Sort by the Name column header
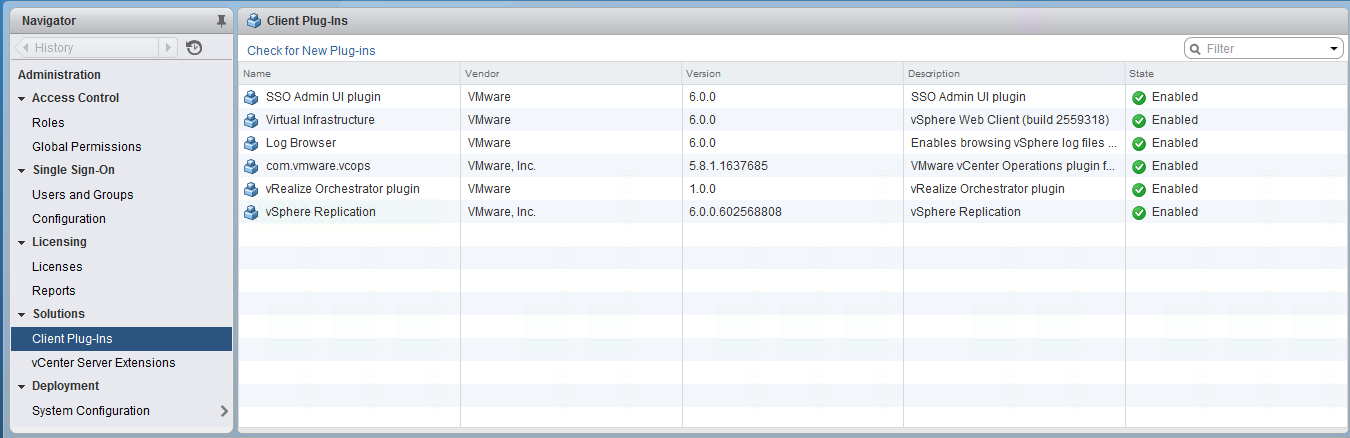1350x438 pixels. click(349, 74)
